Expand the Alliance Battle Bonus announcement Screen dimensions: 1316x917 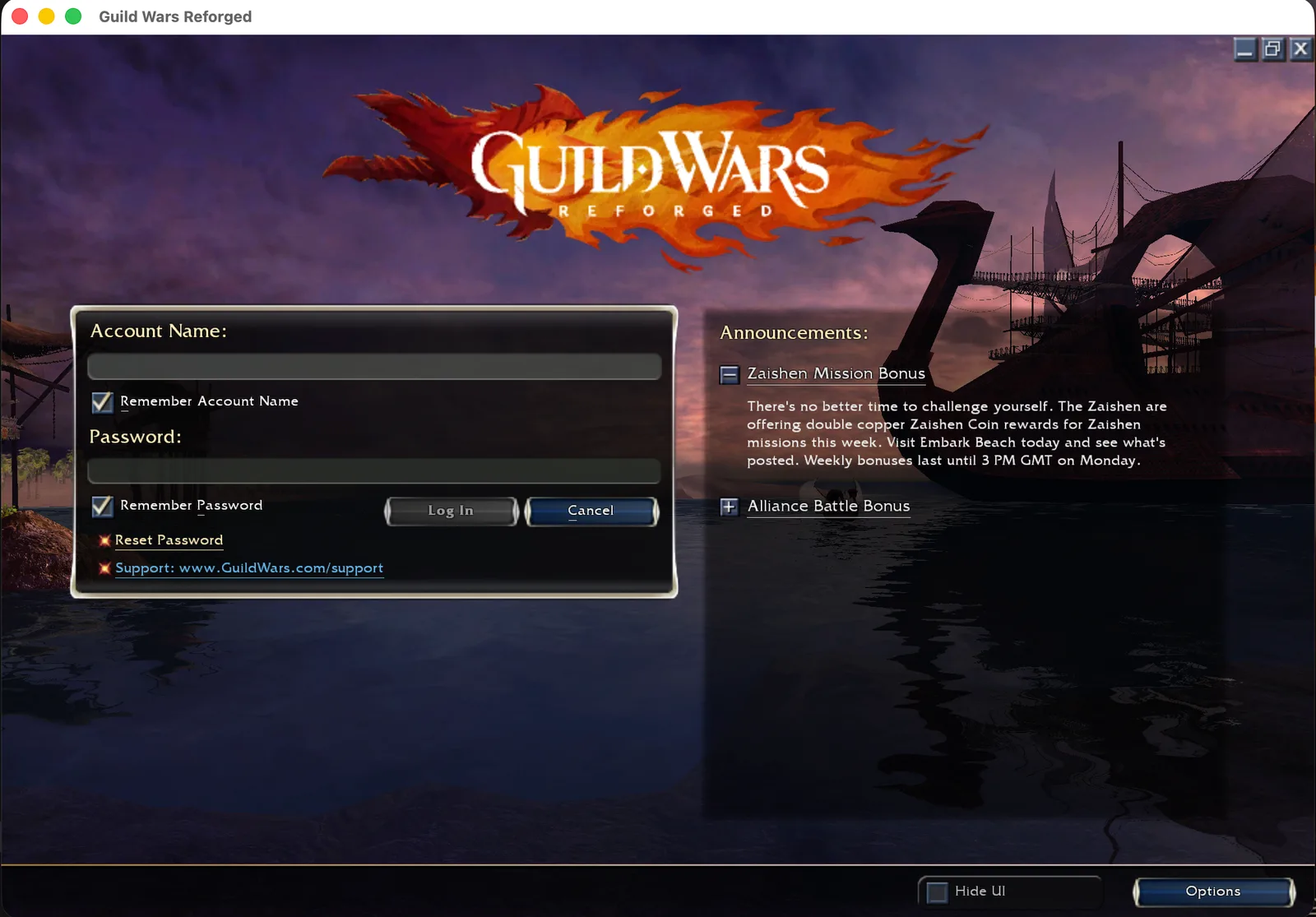pyautogui.click(x=730, y=507)
